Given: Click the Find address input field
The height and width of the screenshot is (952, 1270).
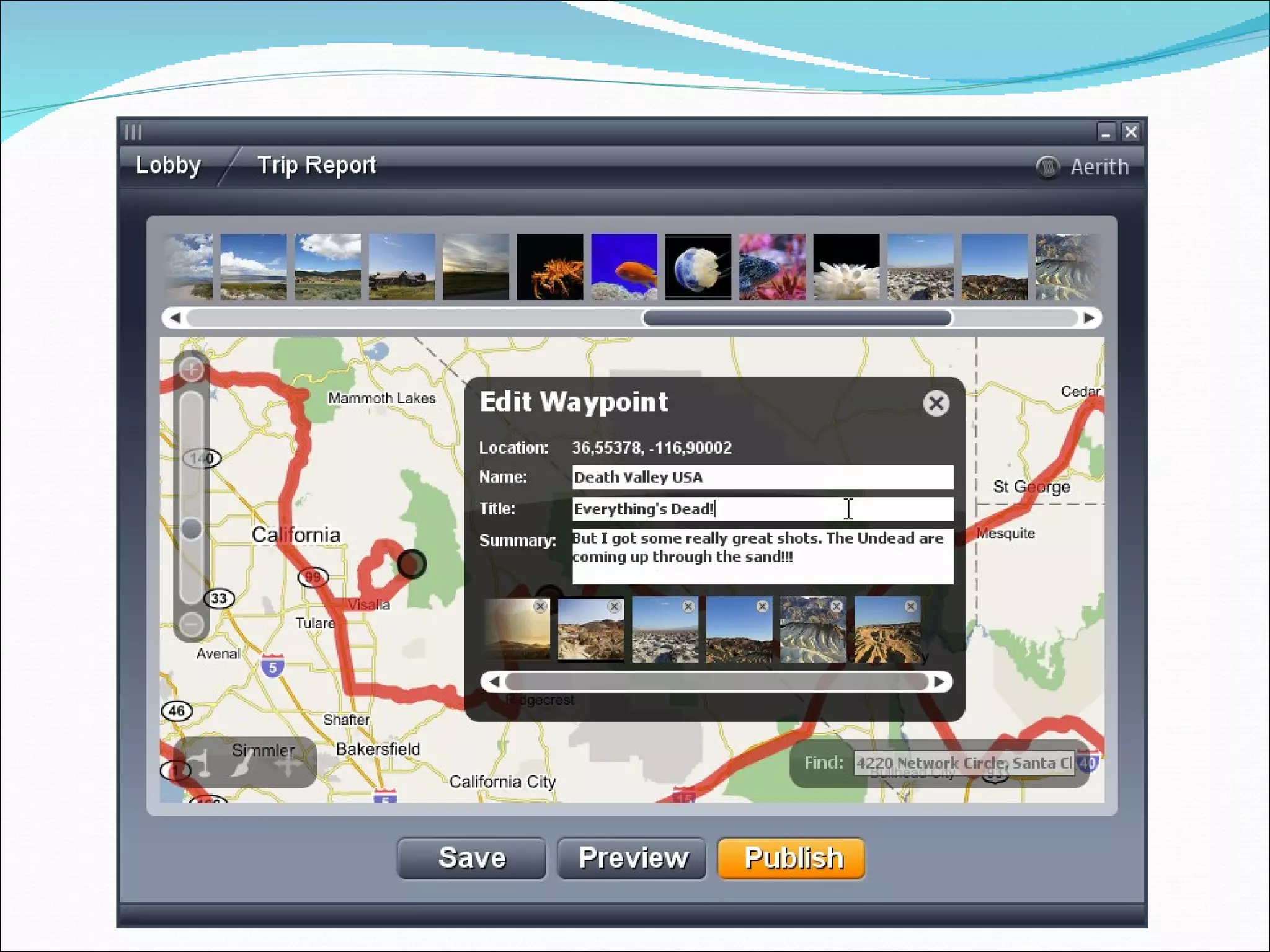Looking at the screenshot, I should 964,763.
